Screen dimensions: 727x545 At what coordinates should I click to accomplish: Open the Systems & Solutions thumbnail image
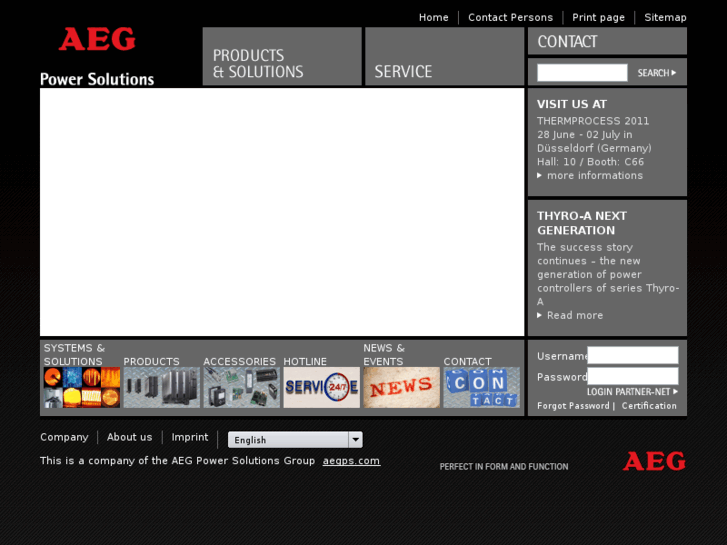pos(82,387)
